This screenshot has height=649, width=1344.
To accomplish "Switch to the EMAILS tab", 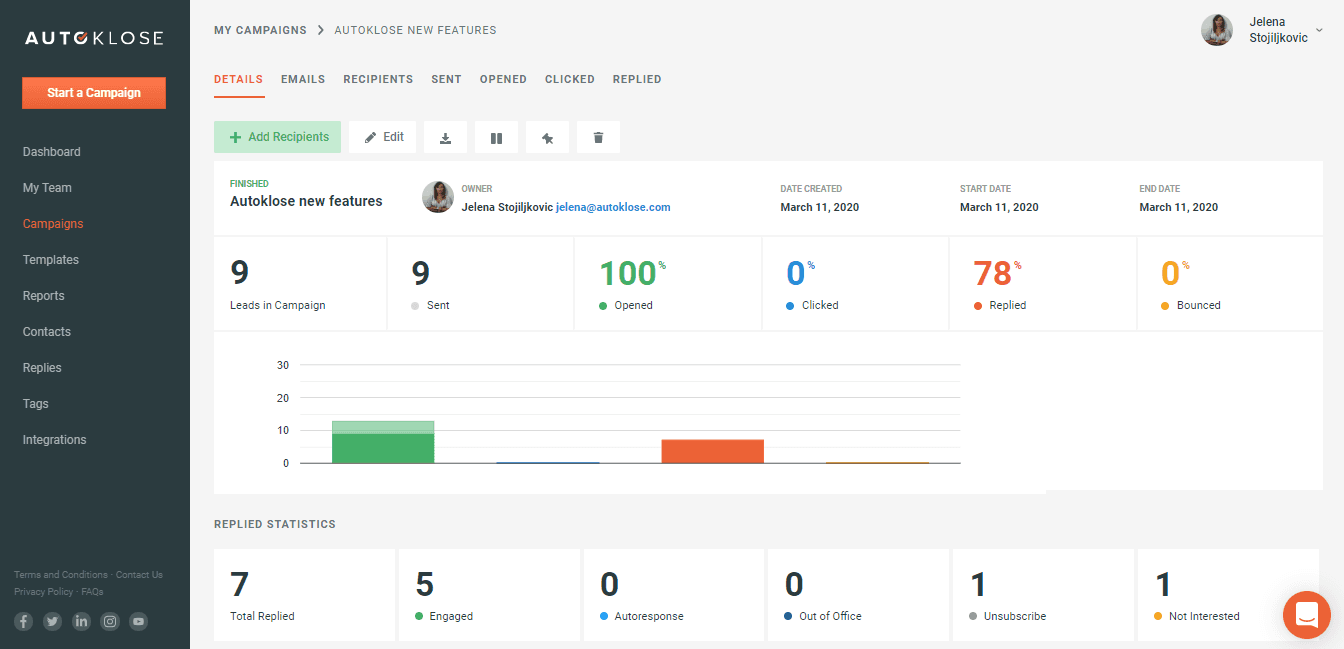I will [302, 79].
